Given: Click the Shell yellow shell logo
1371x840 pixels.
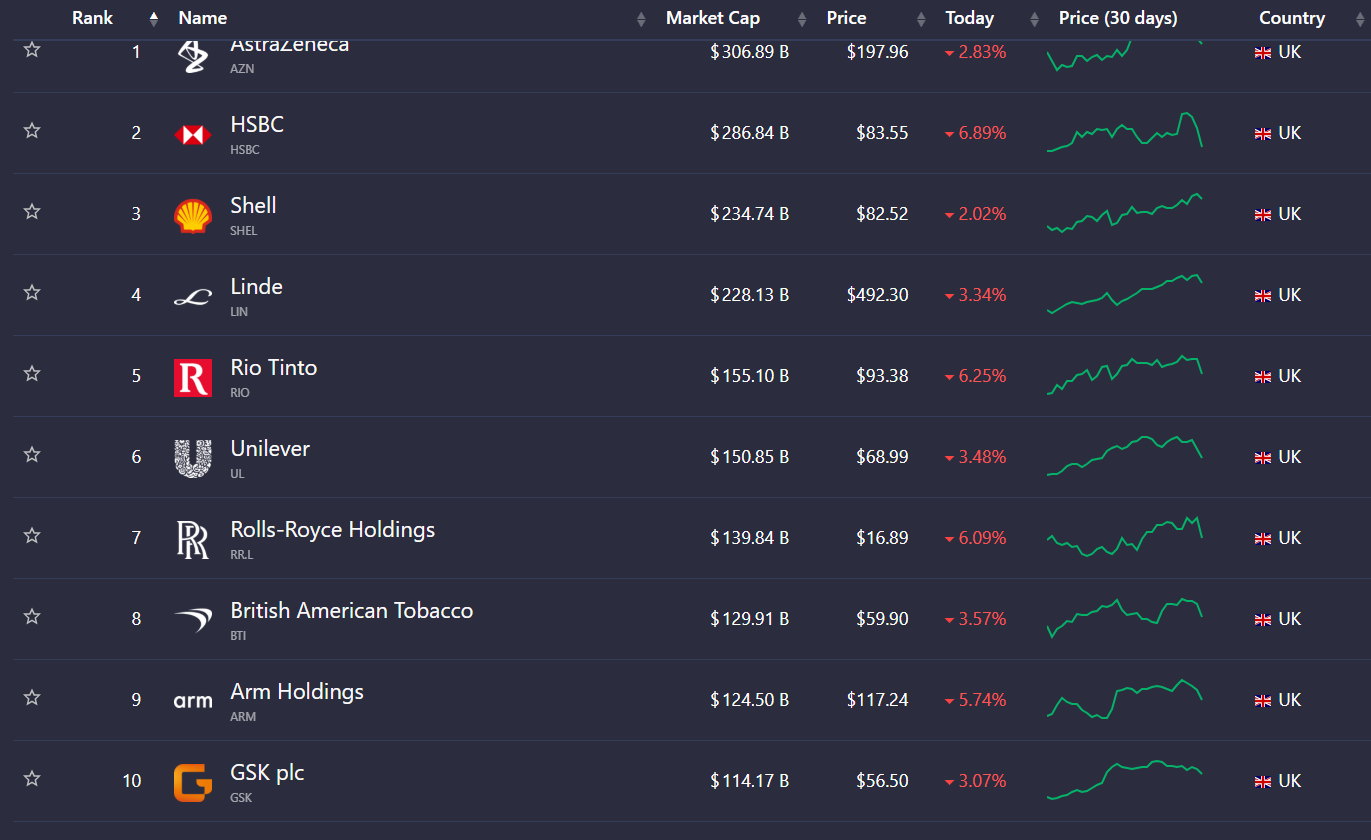Looking at the screenshot, I should pos(192,215).
